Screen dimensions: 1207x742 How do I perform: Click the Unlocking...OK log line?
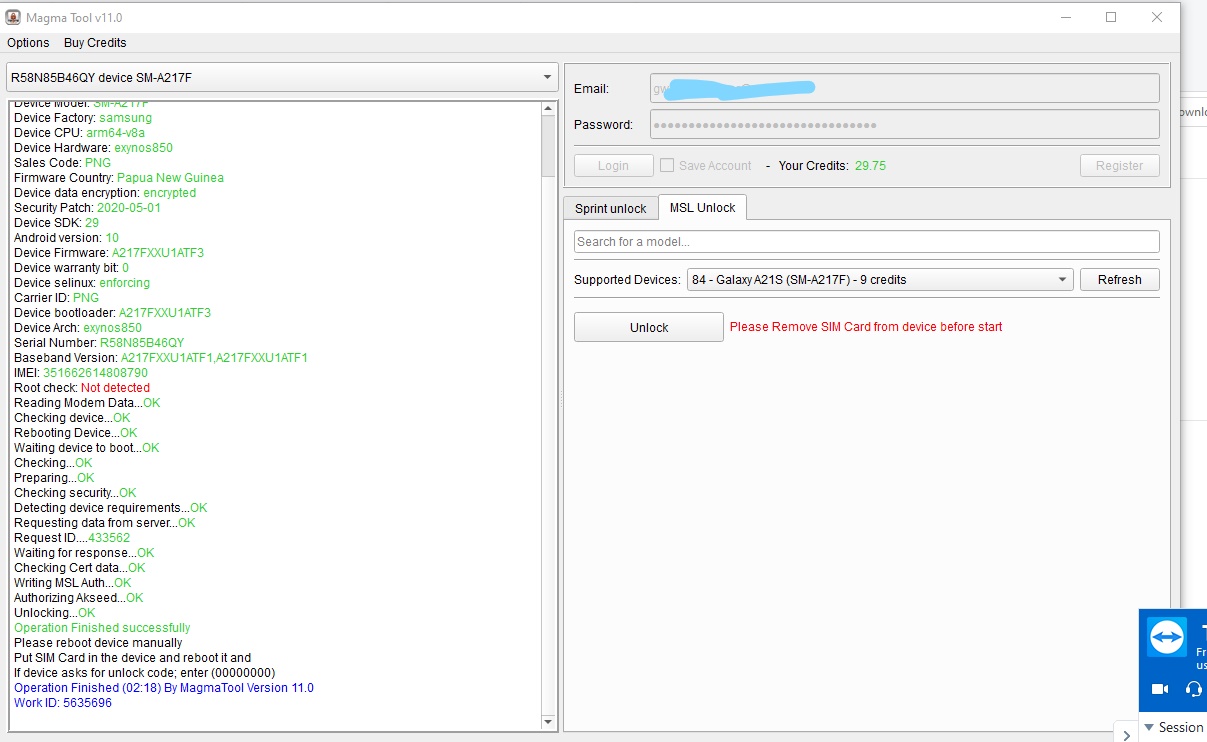(55, 613)
